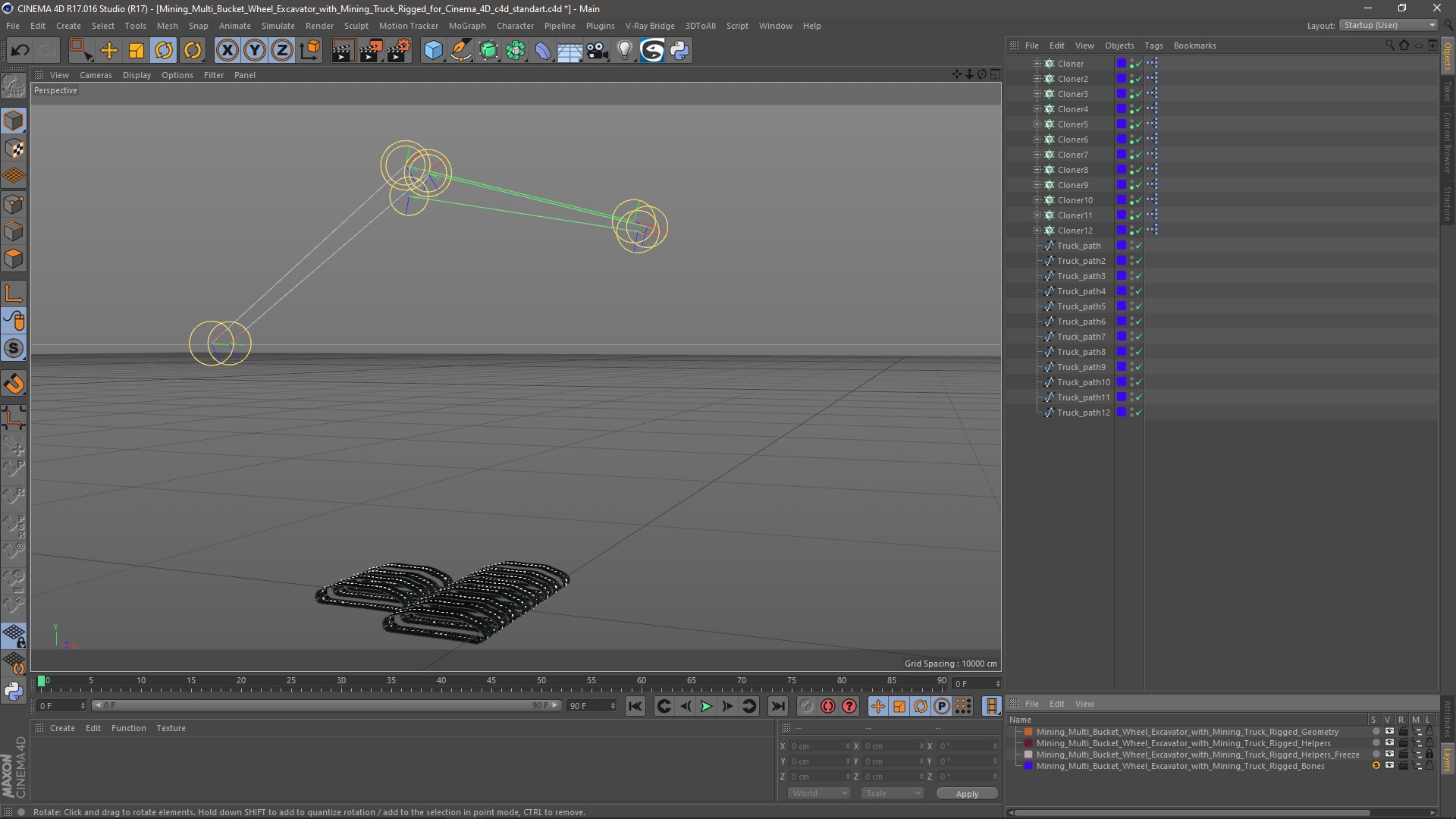The height and width of the screenshot is (819, 1456).
Task: Toggle Z axis lock
Action: tap(282, 51)
